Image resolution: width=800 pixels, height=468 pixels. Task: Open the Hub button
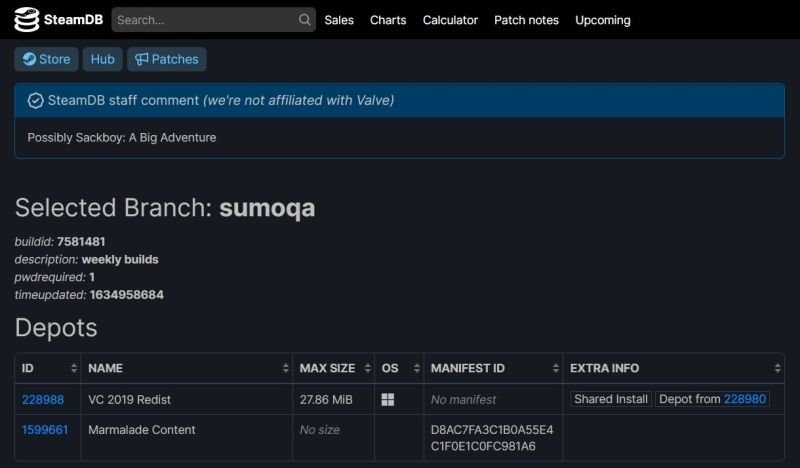102,59
